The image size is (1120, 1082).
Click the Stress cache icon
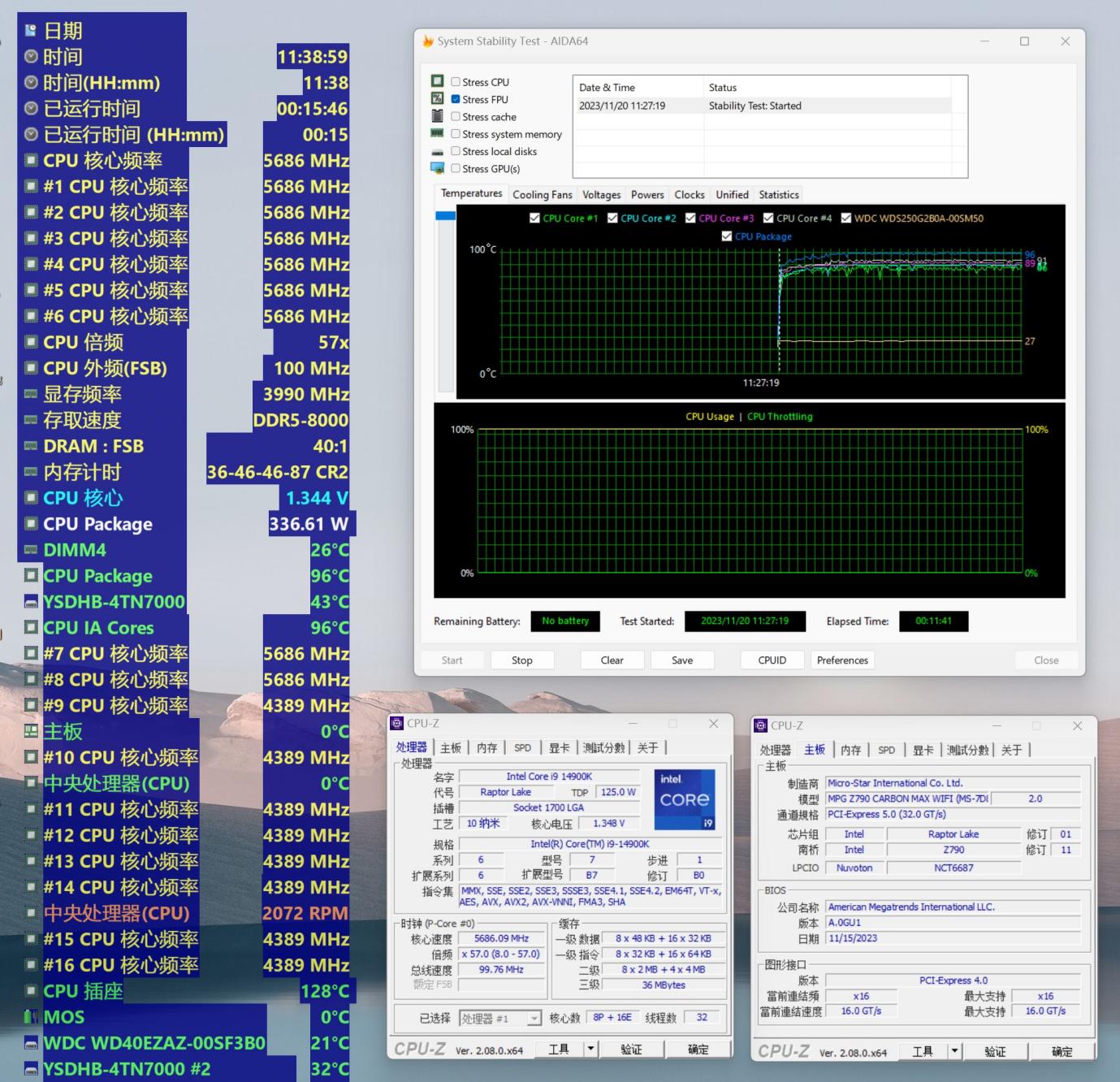coord(437,116)
